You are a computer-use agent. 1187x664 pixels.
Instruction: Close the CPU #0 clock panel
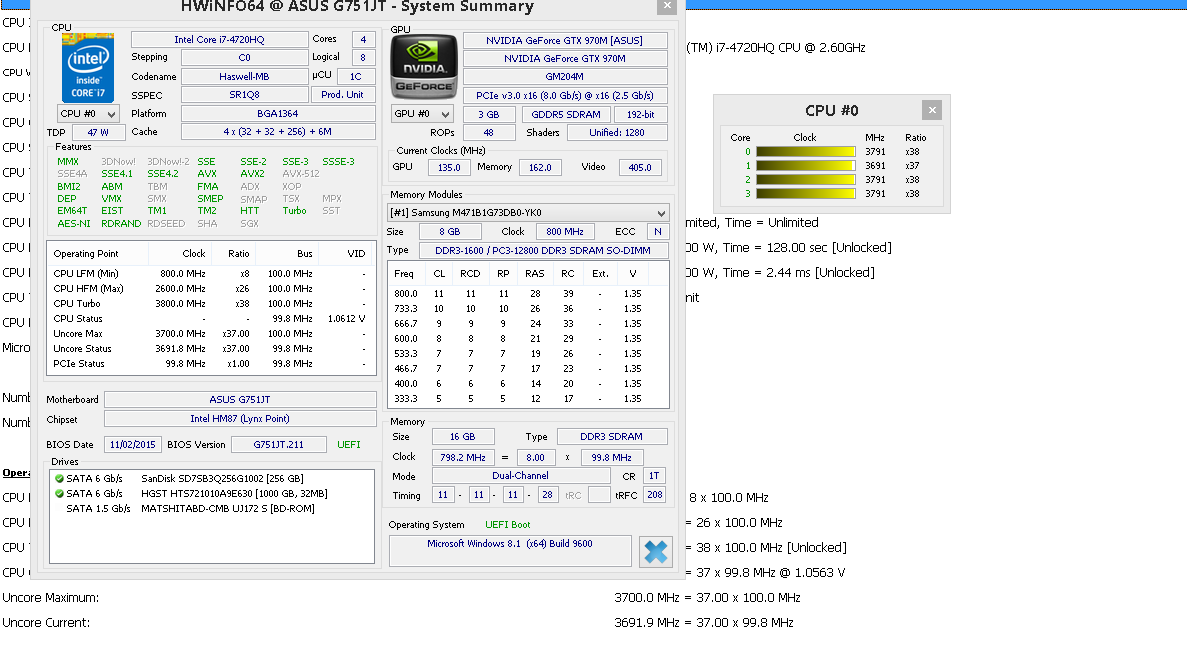(x=932, y=111)
